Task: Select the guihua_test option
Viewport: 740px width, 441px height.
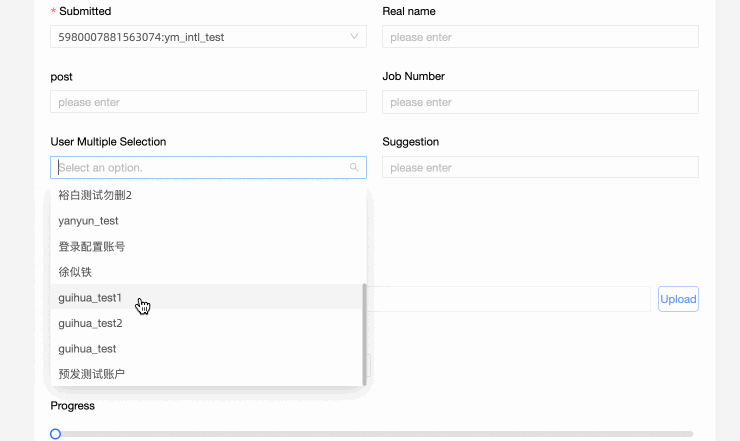Action: pyautogui.click(x=88, y=349)
